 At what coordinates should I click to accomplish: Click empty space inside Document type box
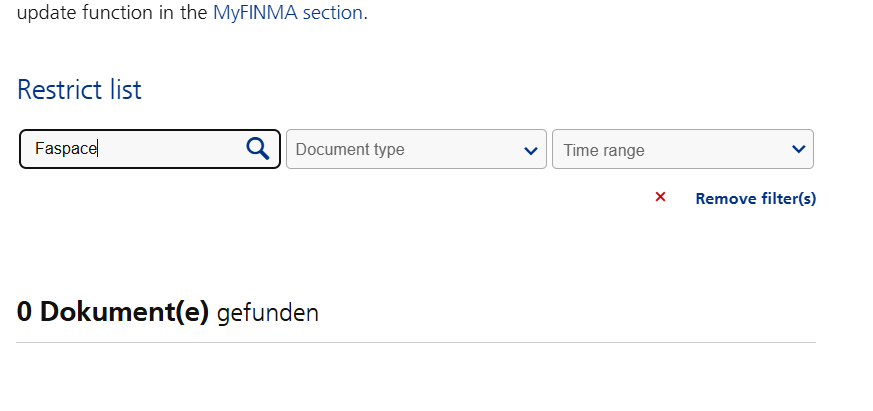click(463, 149)
